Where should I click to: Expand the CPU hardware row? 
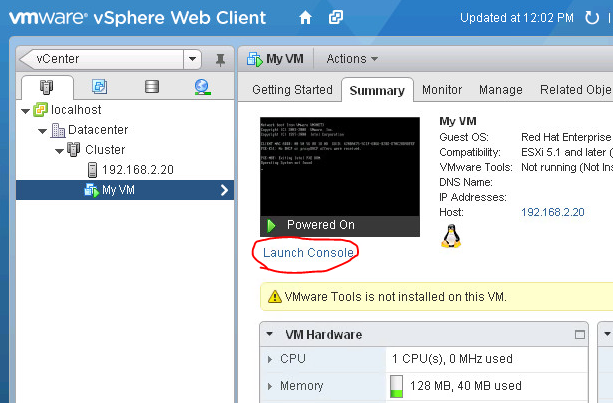(x=270, y=359)
